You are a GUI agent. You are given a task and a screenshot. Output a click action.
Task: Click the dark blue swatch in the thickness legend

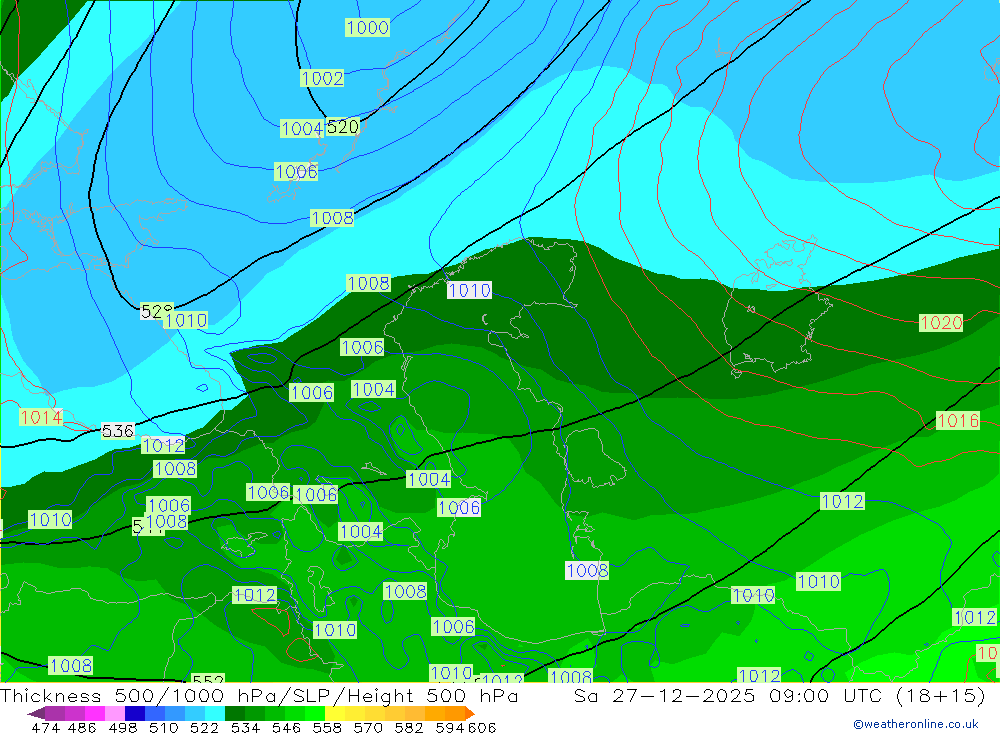pos(135,713)
